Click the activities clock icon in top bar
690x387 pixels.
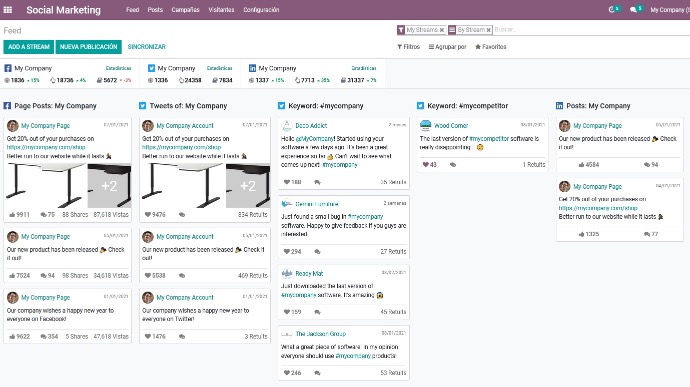click(612, 9)
